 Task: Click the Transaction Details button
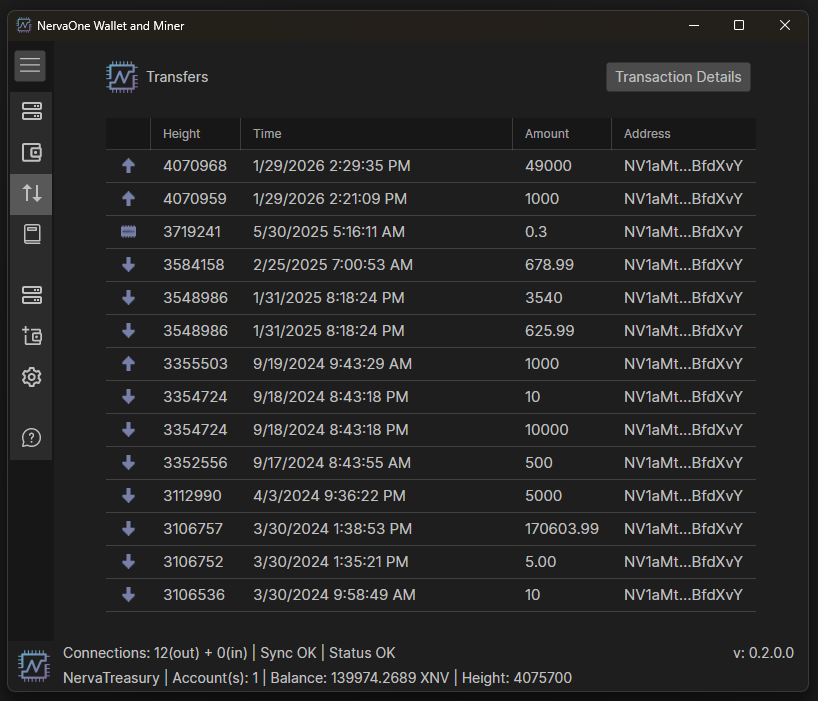coord(678,77)
